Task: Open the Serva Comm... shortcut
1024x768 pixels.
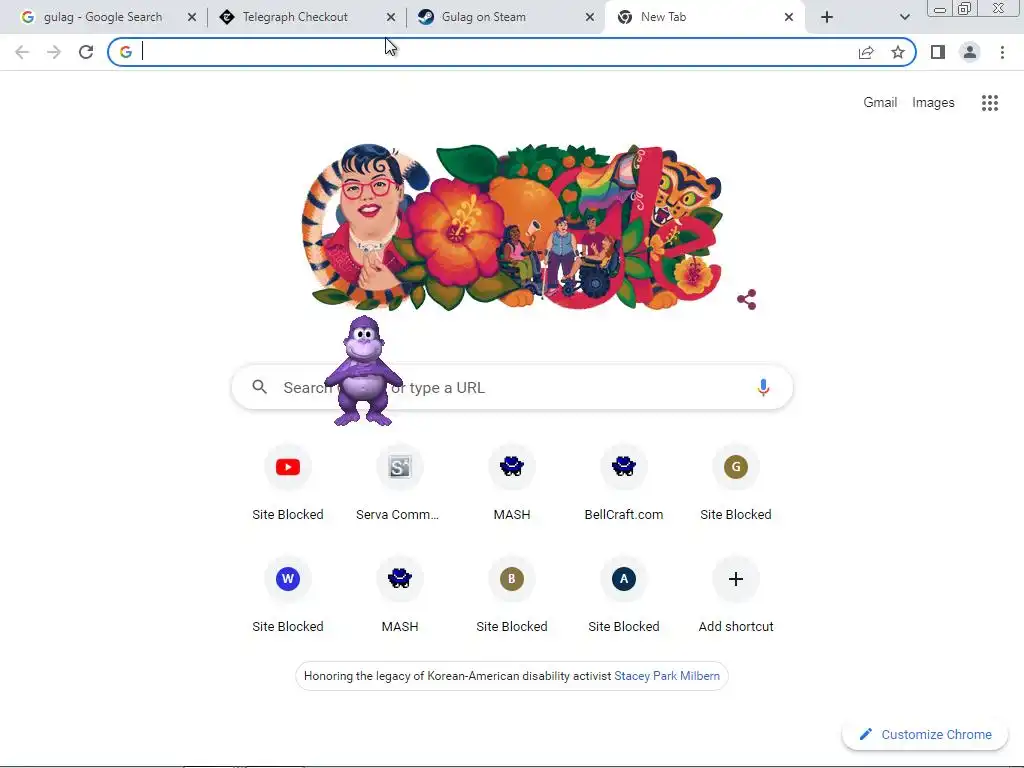Action: pos(400,483)
